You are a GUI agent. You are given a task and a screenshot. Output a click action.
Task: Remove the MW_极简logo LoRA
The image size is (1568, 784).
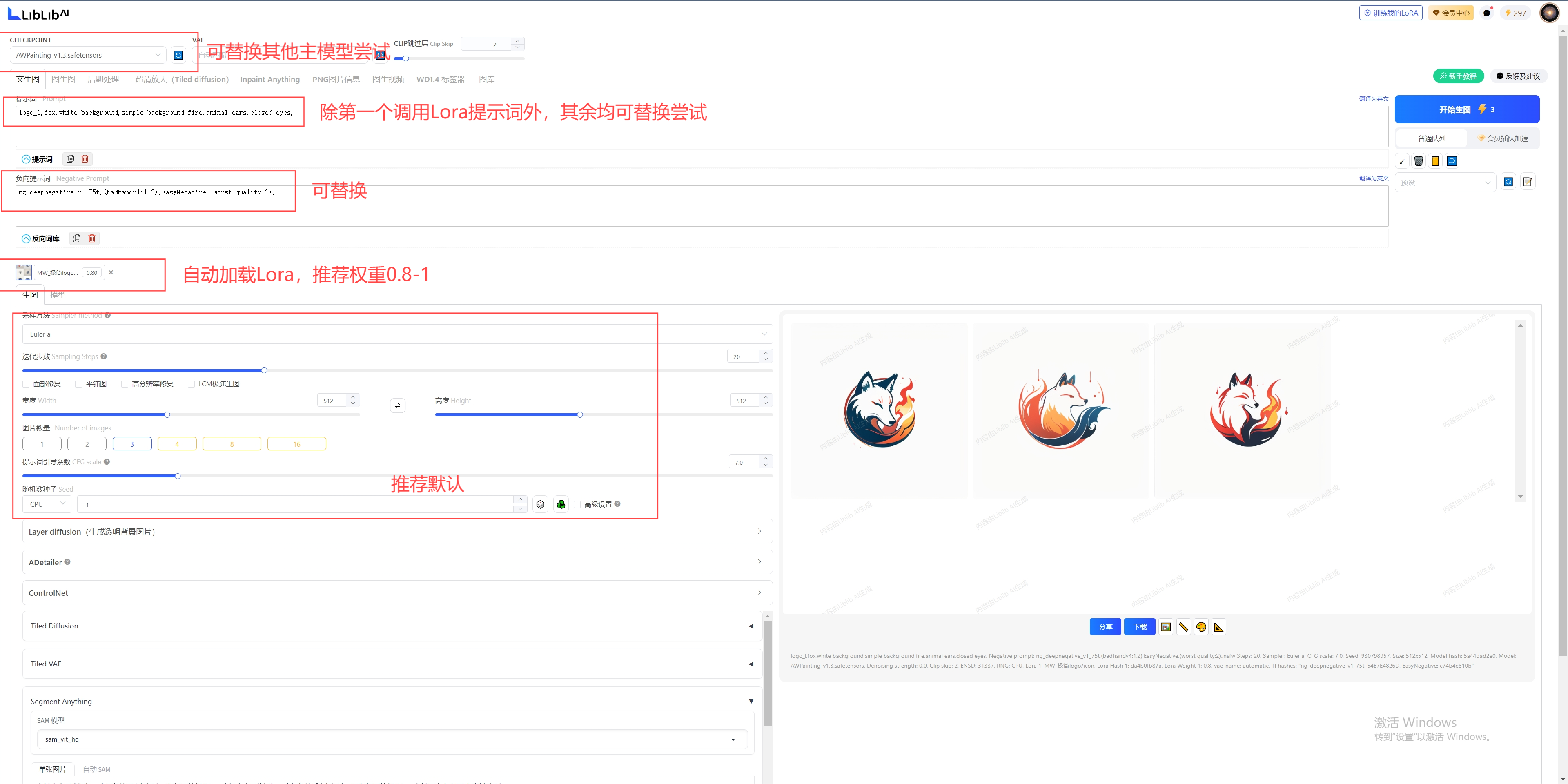(x=111, y=273)
